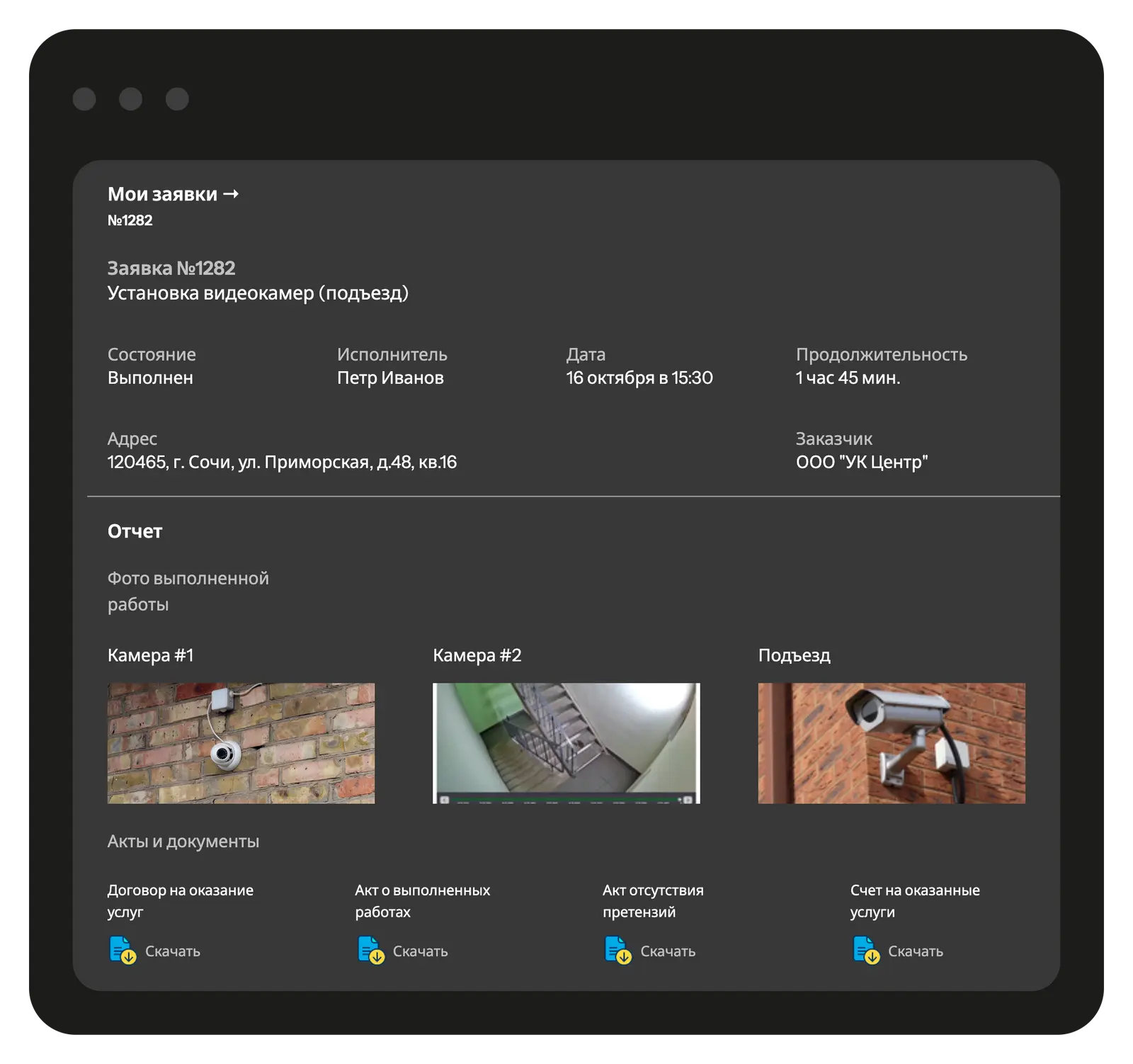
Task: Click the first gray window control dot
Action: [x=84, y=99]
